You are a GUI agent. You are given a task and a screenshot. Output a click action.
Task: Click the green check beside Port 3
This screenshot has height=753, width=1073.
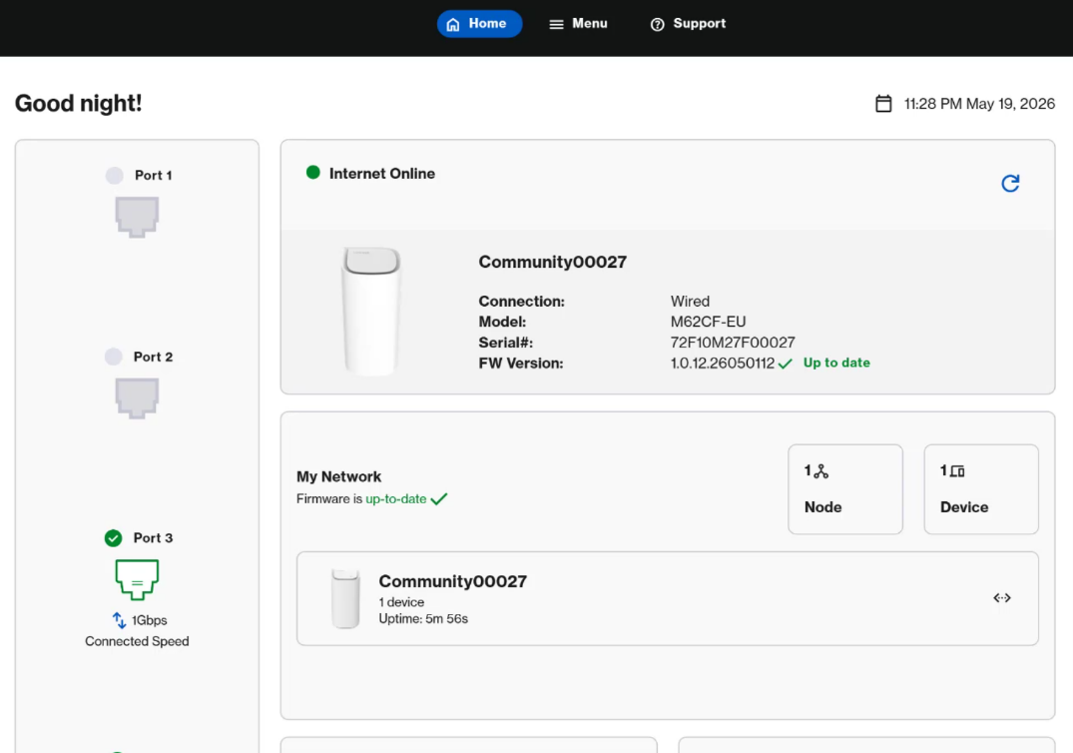click(114, 538)
